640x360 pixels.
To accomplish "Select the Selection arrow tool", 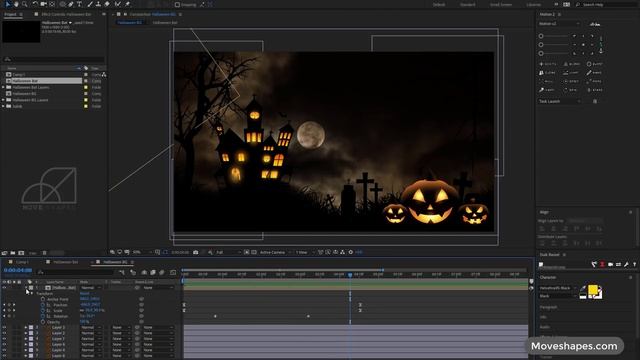I will click(7, 4).
